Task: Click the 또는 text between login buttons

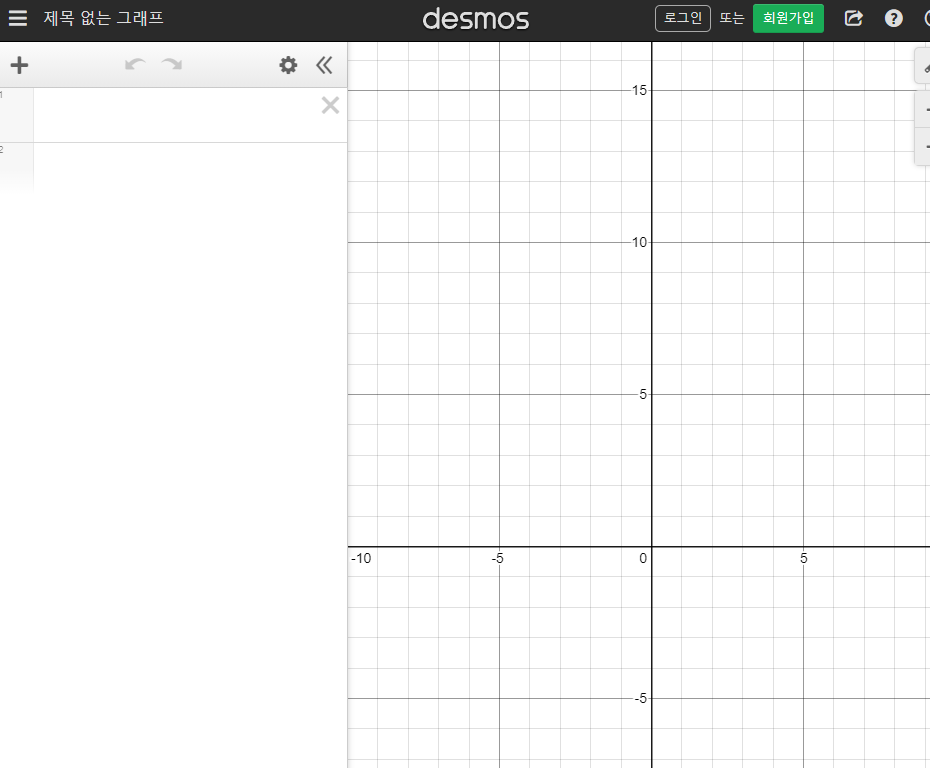Action: (732, 17)
